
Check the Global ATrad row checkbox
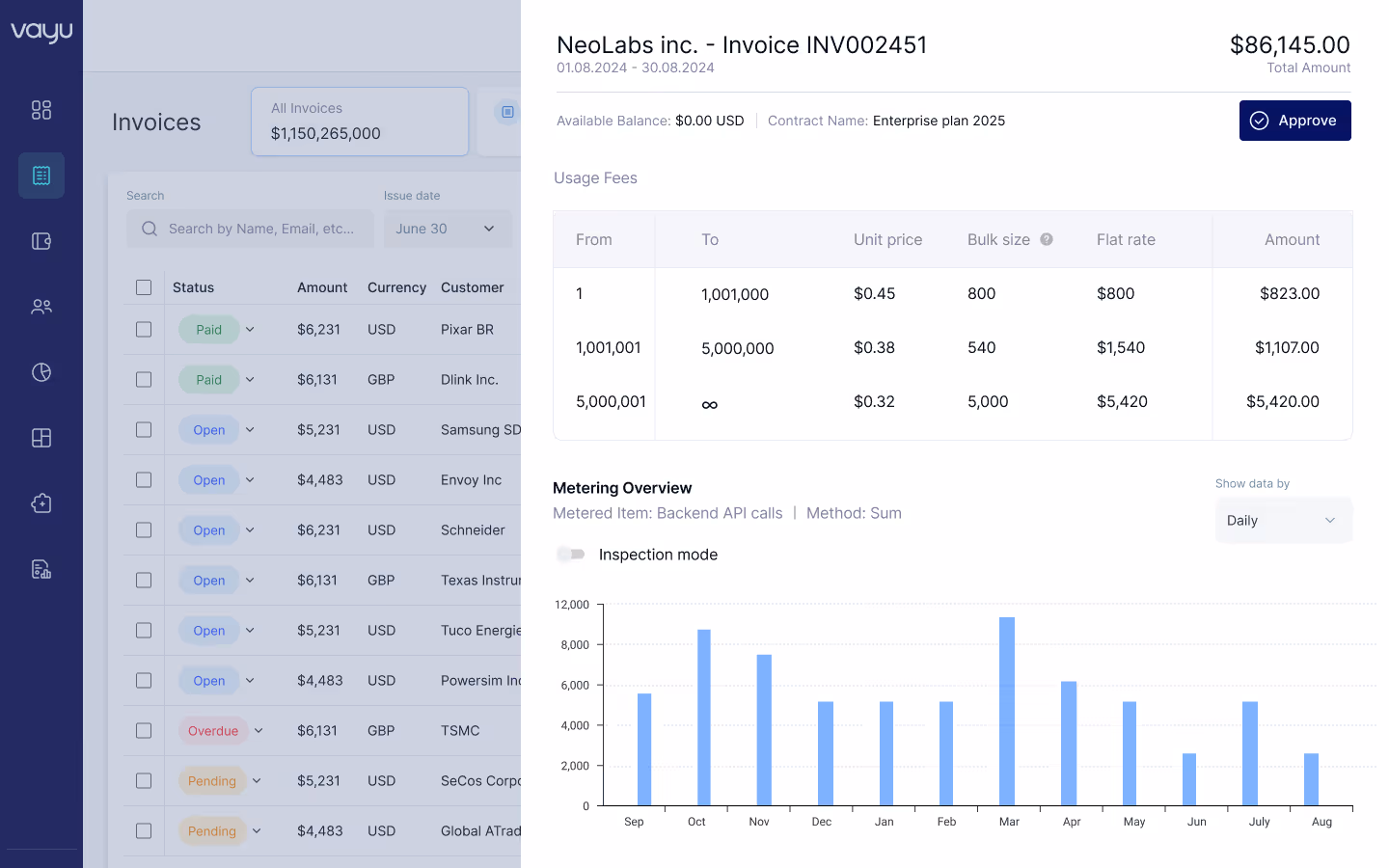144,831
